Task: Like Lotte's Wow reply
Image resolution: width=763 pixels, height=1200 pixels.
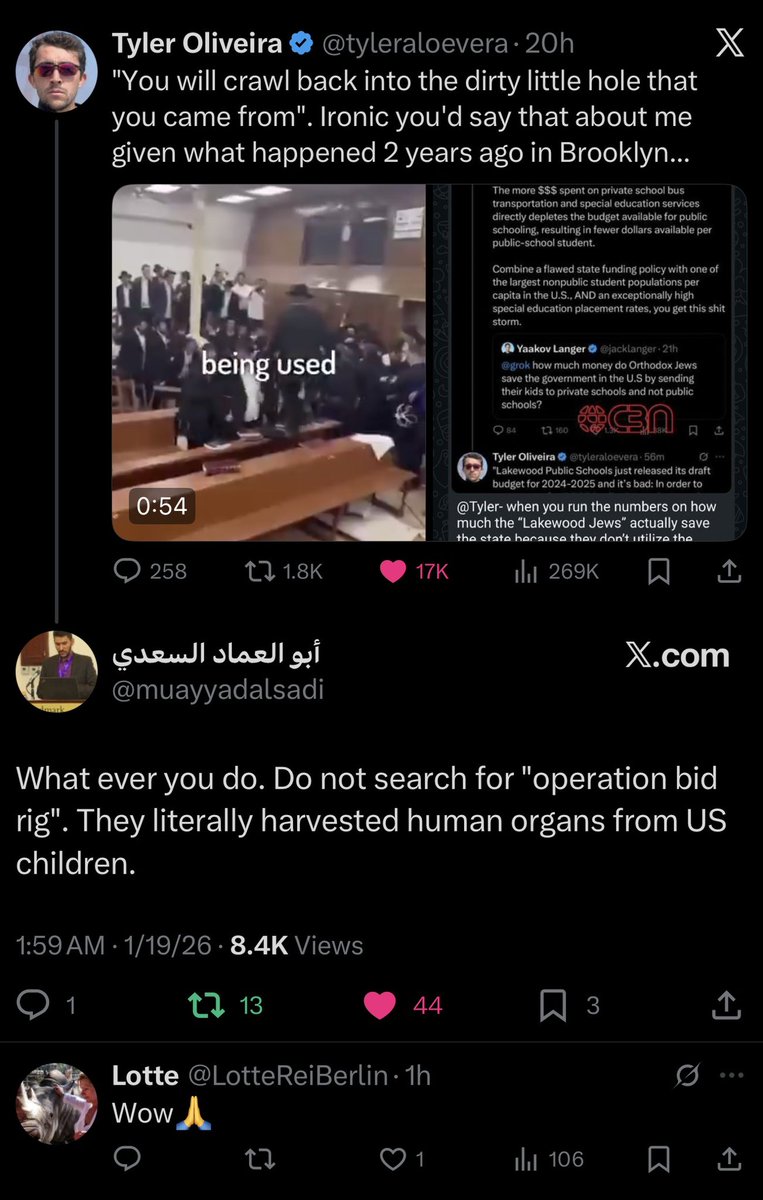Action: [402, 1159]
